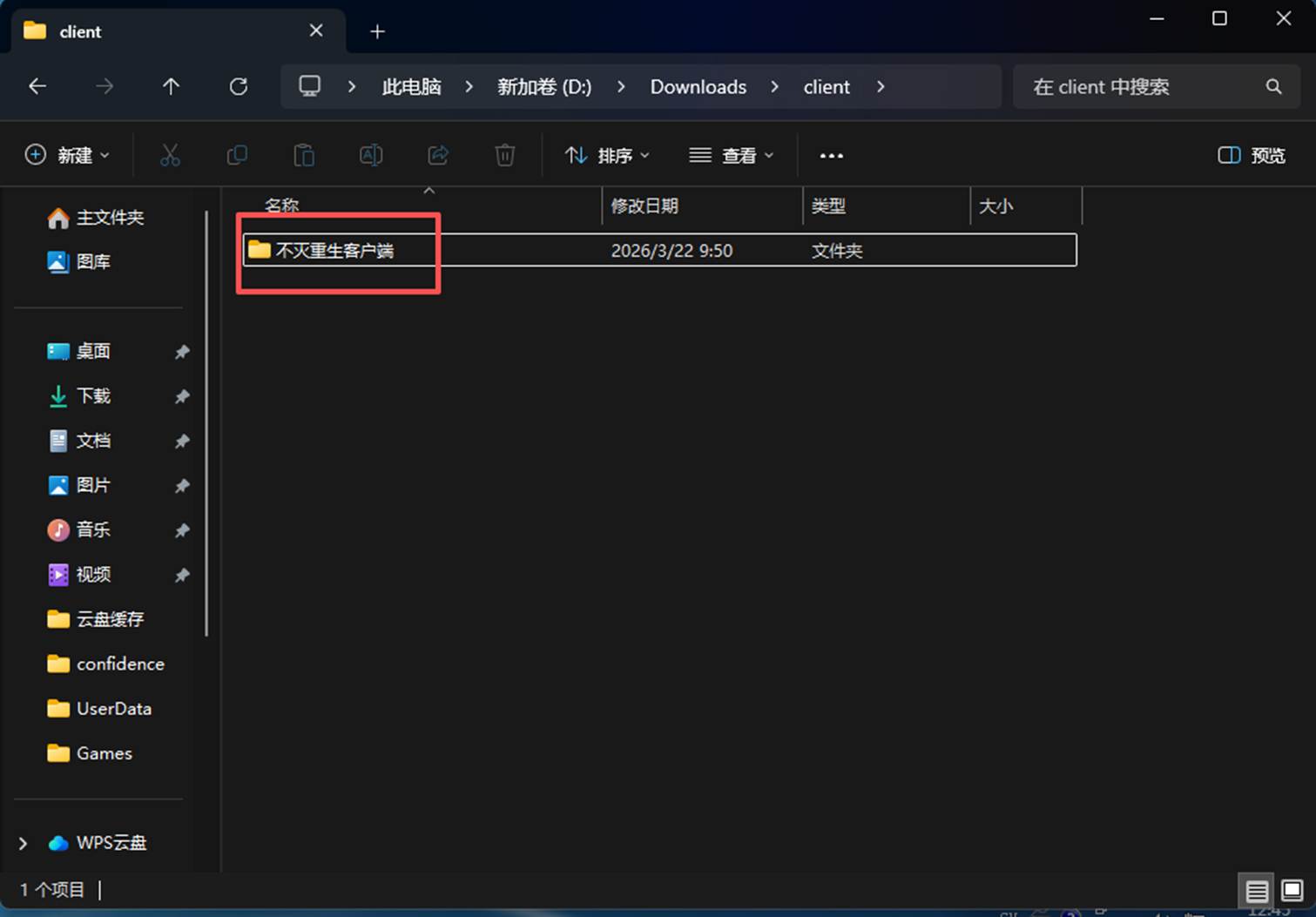The image size is (1316, 917).
Task: Add a new tab with plus button
Action: click(377, 32)
